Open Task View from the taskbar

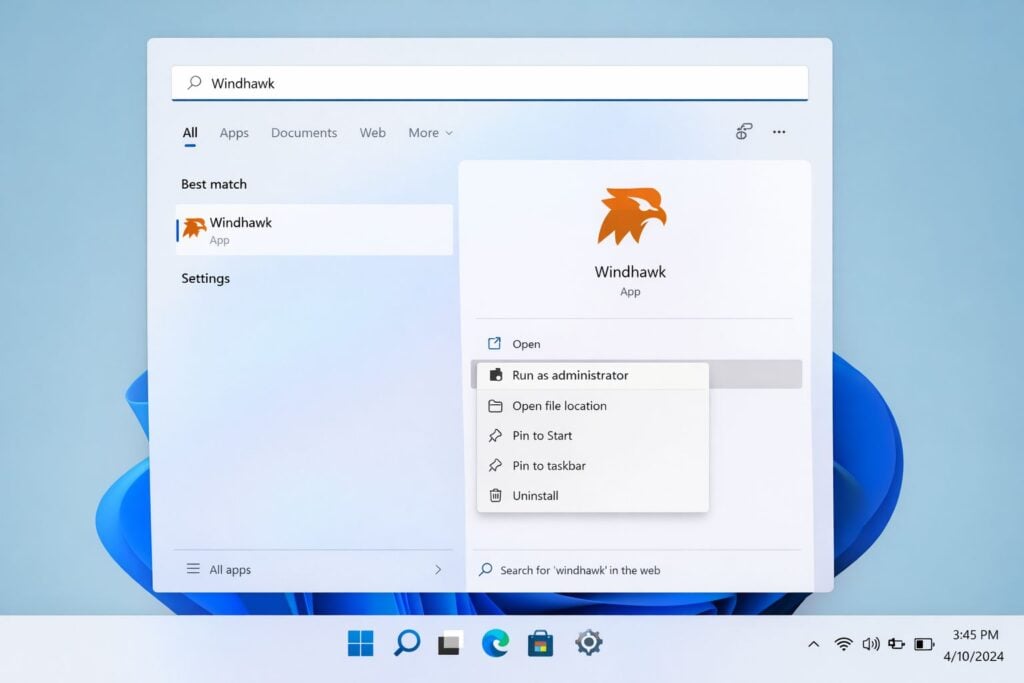450,643
